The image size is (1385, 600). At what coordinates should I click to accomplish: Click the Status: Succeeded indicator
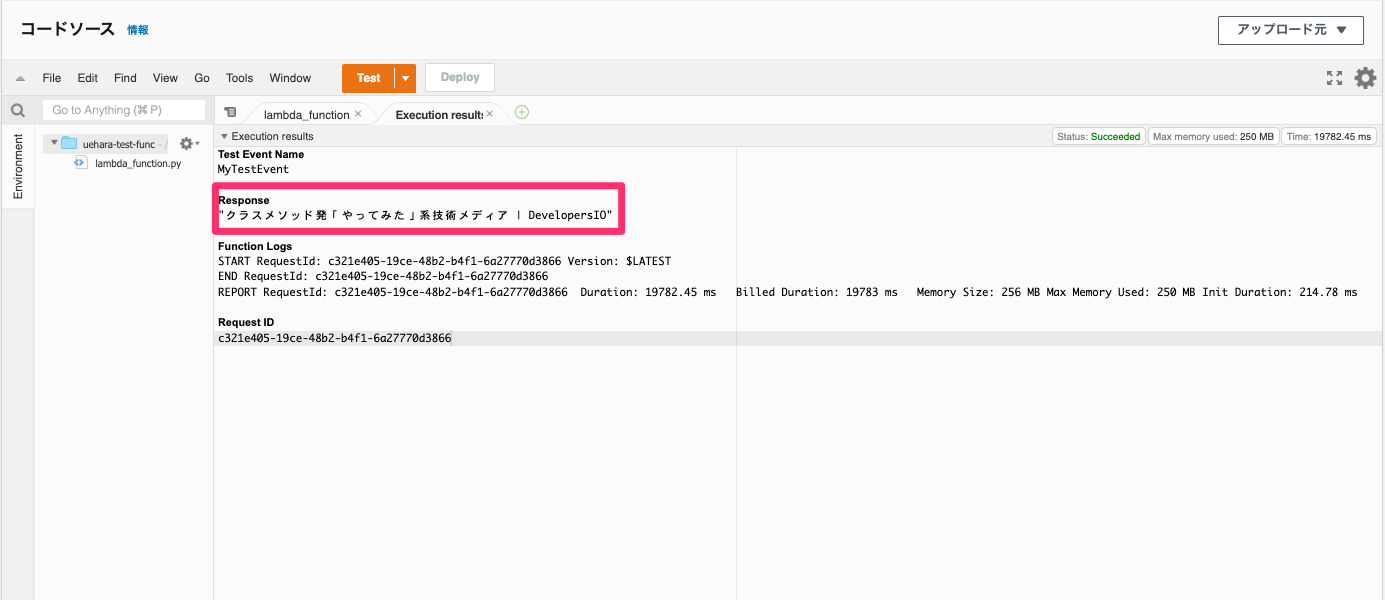coord(1099,135)
